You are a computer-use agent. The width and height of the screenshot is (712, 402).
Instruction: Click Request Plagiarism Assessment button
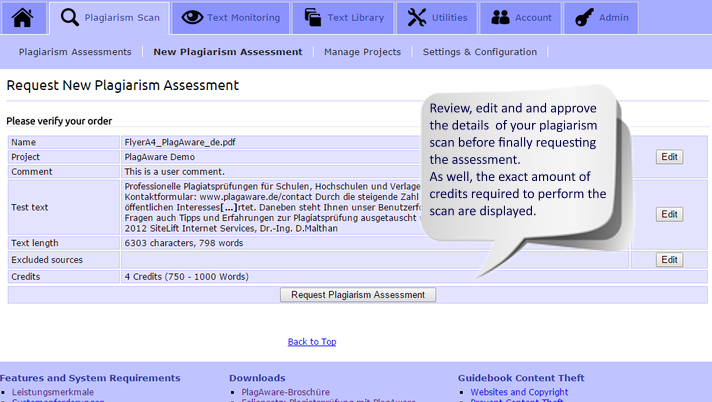click(358, 295)
